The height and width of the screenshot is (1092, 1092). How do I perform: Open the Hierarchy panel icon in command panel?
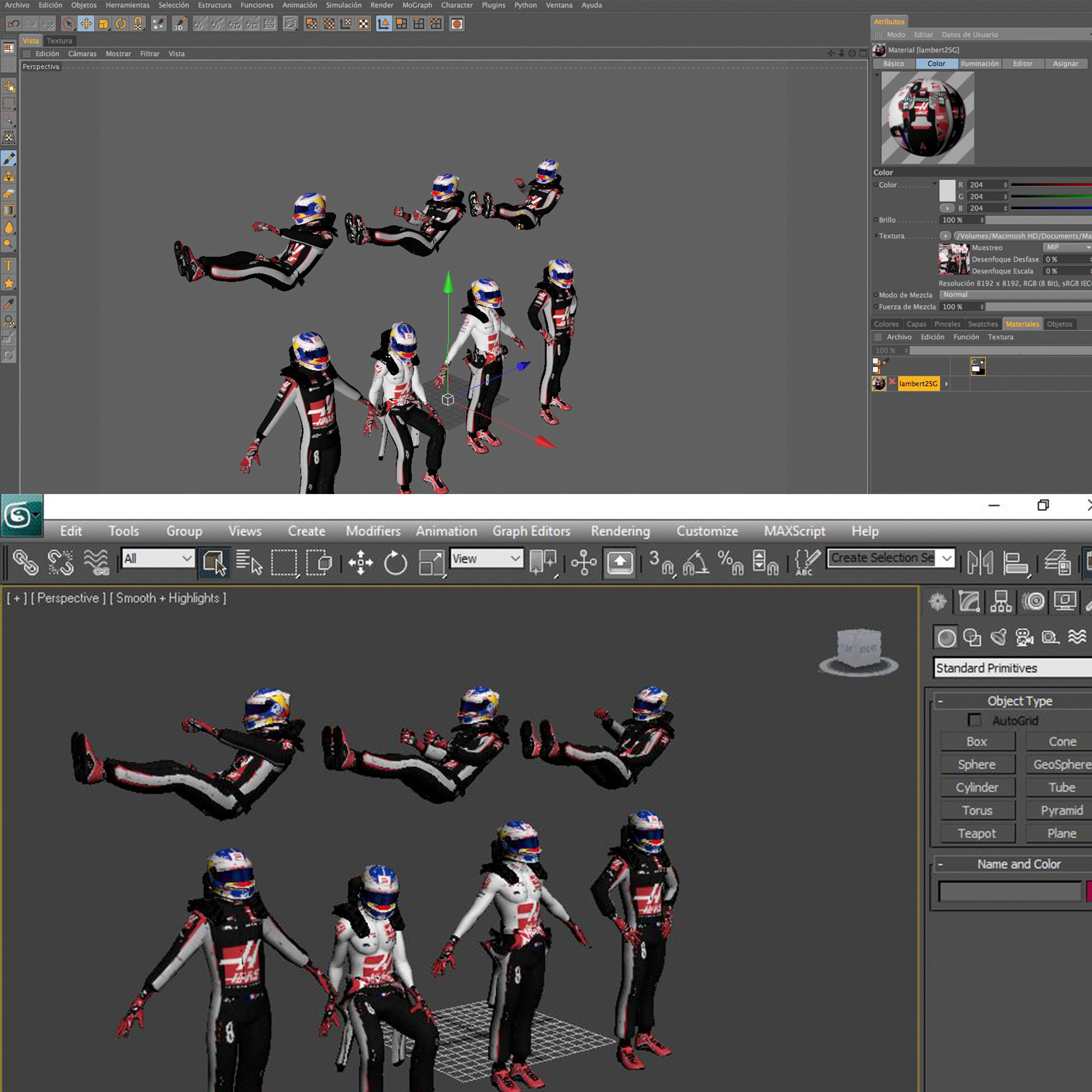1000,601
